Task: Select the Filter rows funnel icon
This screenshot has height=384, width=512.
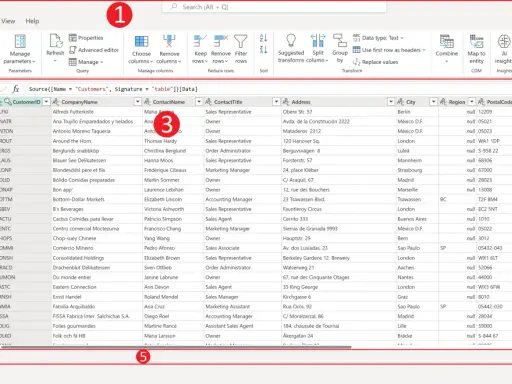Action: (240, 41)
